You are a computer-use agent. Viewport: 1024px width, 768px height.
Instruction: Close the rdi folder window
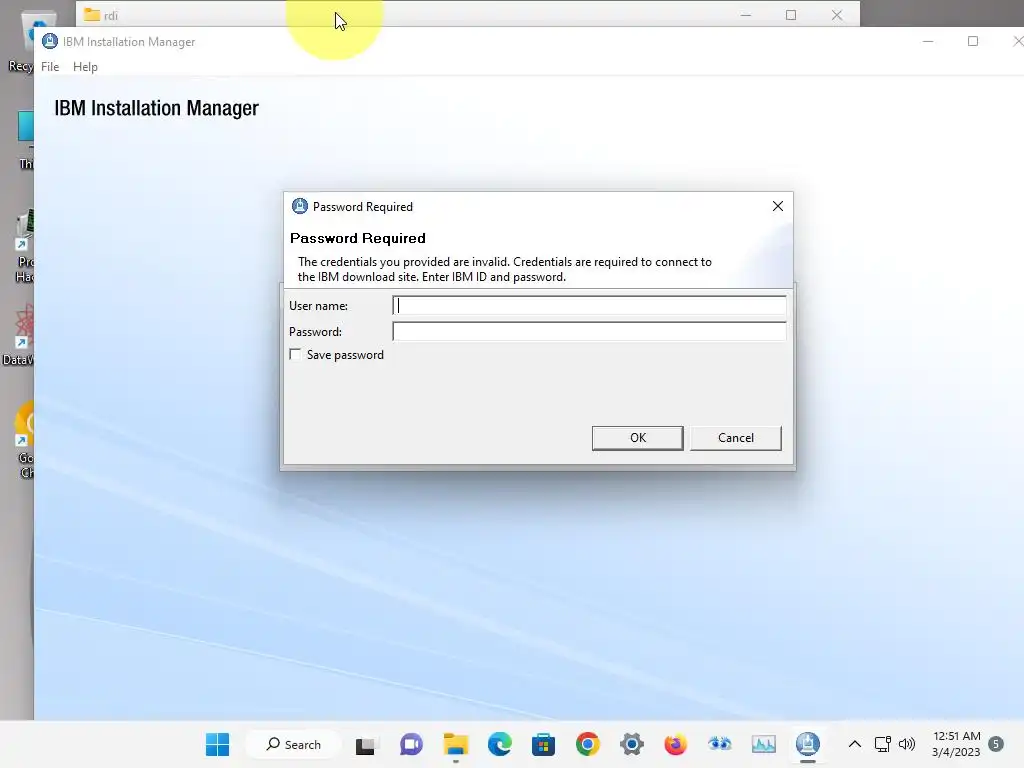837,15
